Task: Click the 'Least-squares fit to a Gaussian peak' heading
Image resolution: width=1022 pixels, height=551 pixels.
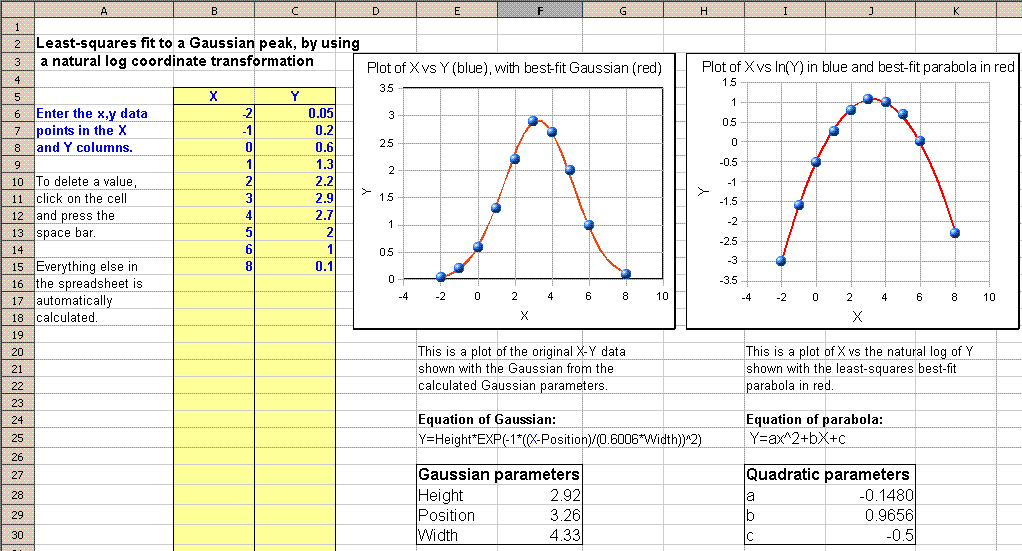Action: point(197,44)
